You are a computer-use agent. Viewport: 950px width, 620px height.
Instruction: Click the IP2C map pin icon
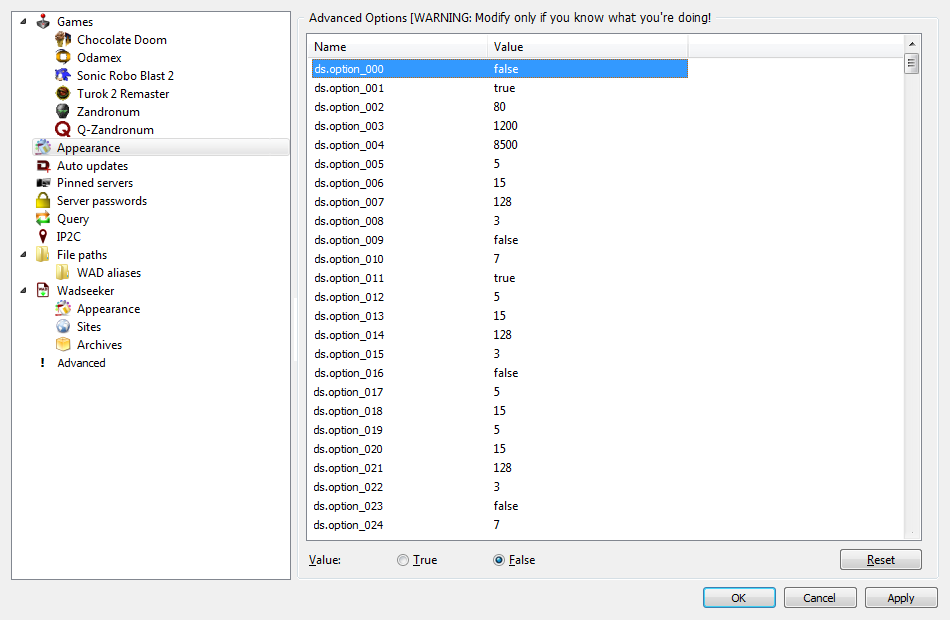[43, 237]
